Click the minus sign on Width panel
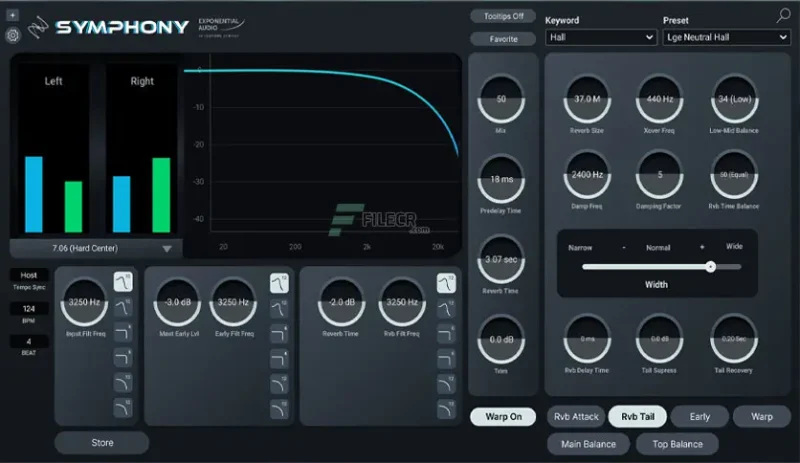Screen dimensions: 800x463 tap(623, 248)
